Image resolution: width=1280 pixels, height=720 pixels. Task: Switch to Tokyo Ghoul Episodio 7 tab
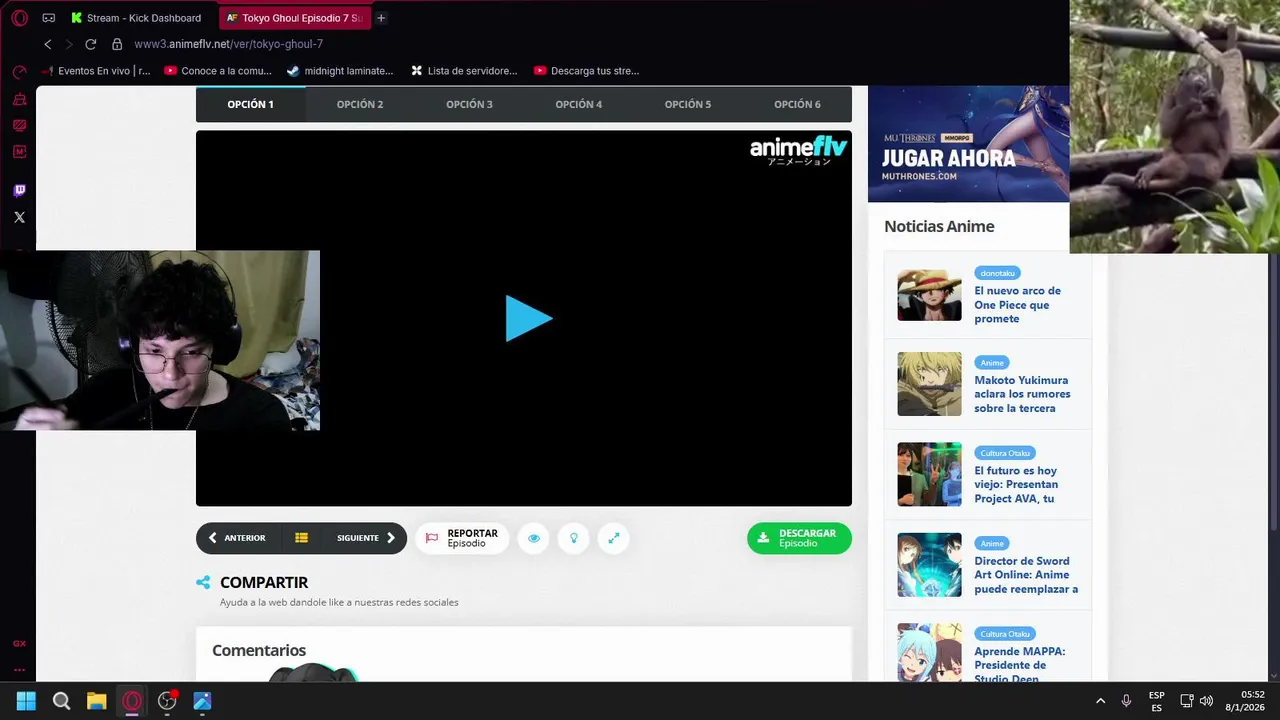pyautogui.click(x=295, y=18)
